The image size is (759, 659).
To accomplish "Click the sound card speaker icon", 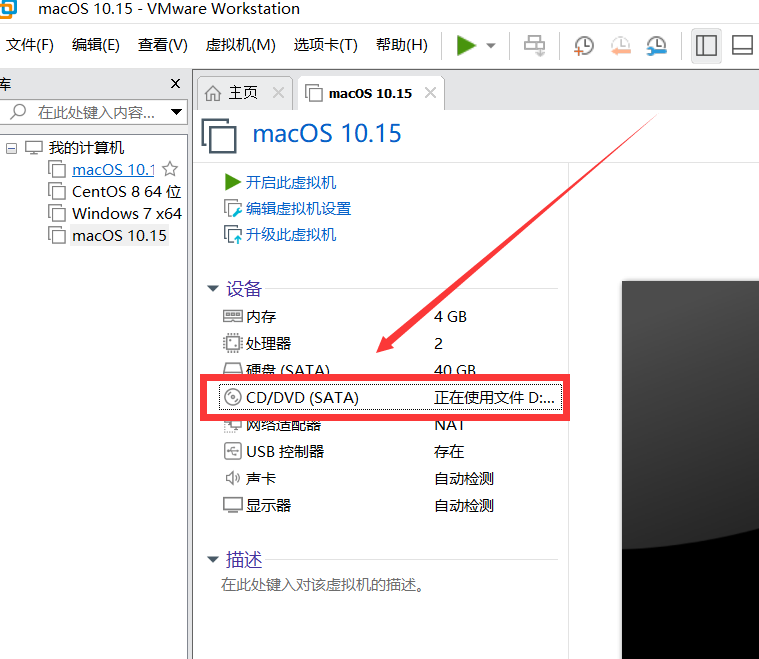I will coord(232,478).
